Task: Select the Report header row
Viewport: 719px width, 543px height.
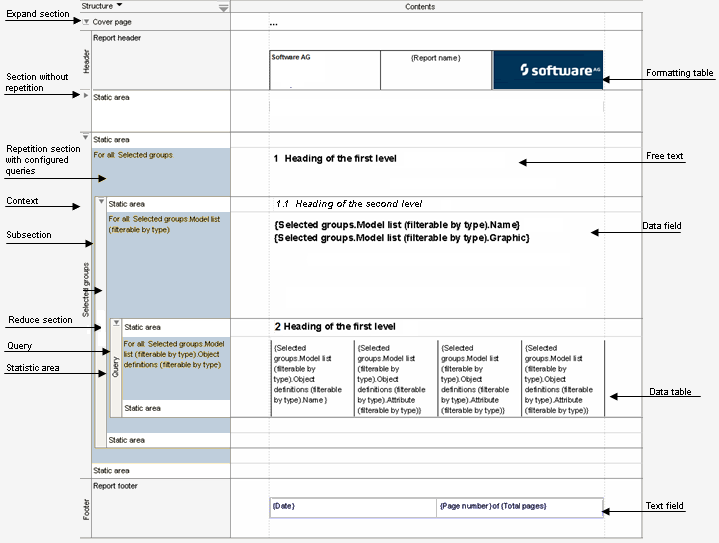Action: [x=161, y=60]
